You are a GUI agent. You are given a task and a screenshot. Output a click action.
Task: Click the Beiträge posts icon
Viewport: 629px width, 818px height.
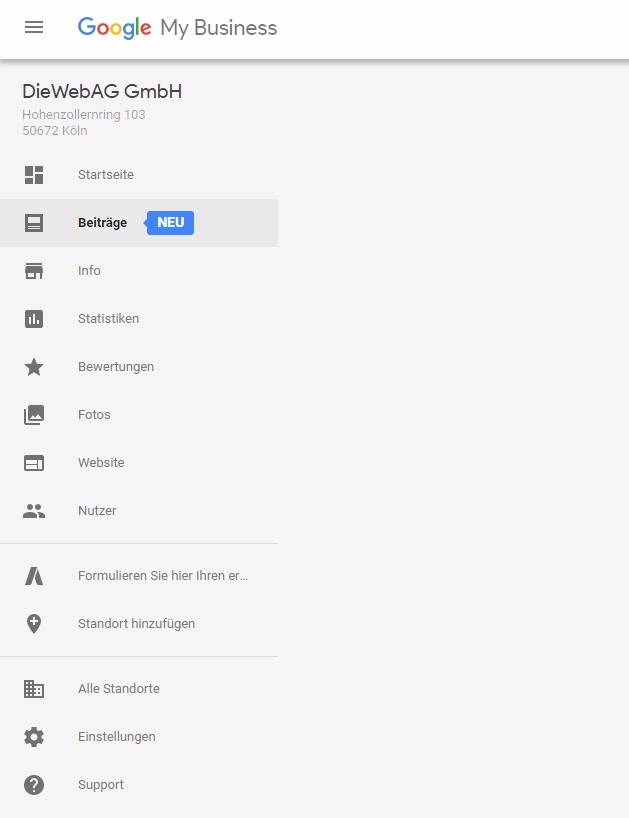(x=34, y=223)
